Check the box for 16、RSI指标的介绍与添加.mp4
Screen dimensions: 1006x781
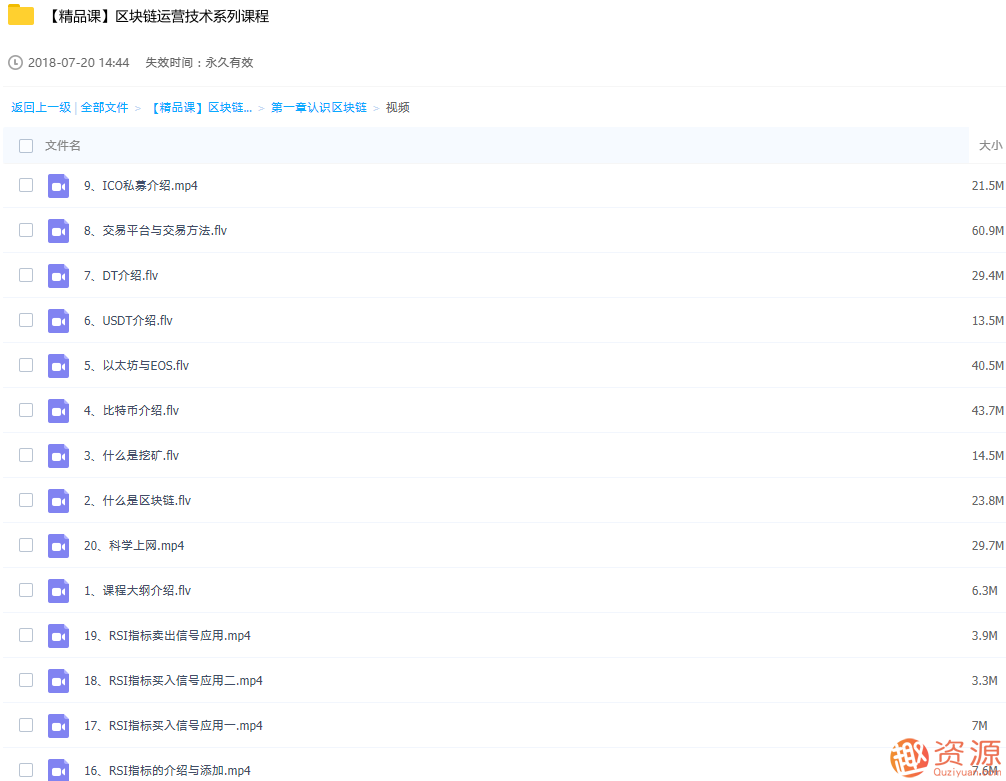pyautogui.click(x=26, y=769)
